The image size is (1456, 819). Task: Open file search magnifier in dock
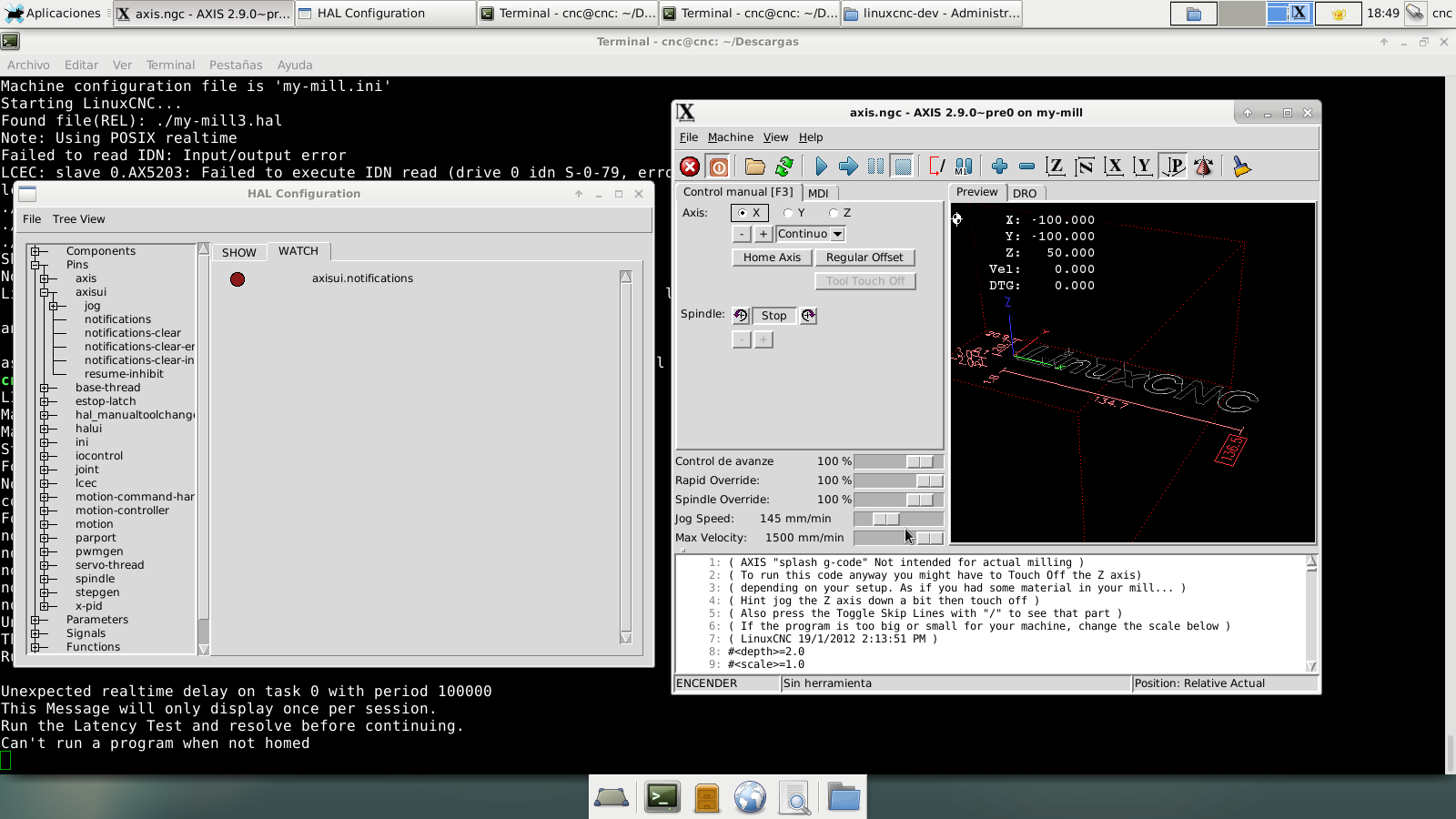pyautogui.click(x=795, y=798)
